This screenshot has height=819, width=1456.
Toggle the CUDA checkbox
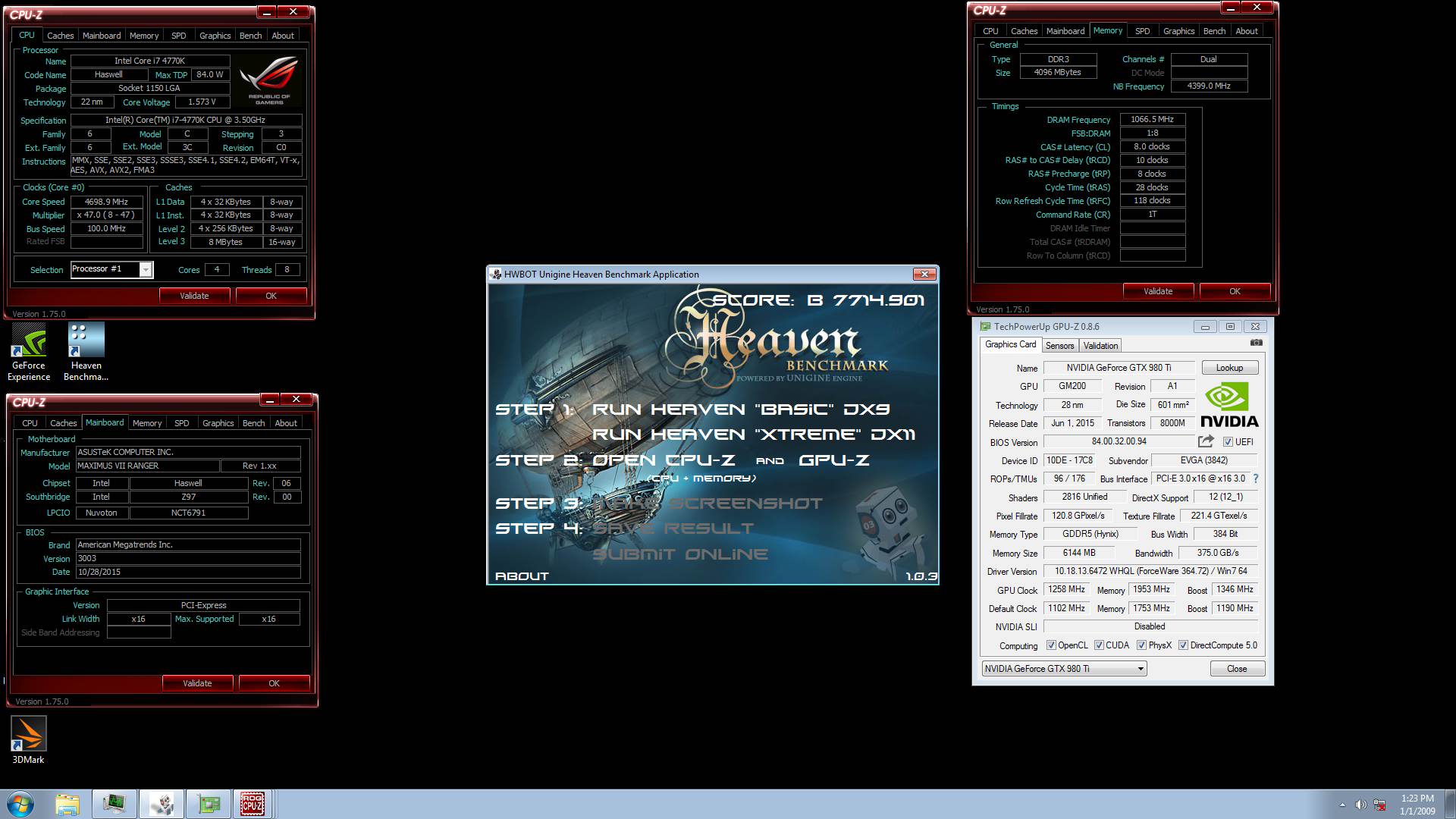click(1099, 645)
